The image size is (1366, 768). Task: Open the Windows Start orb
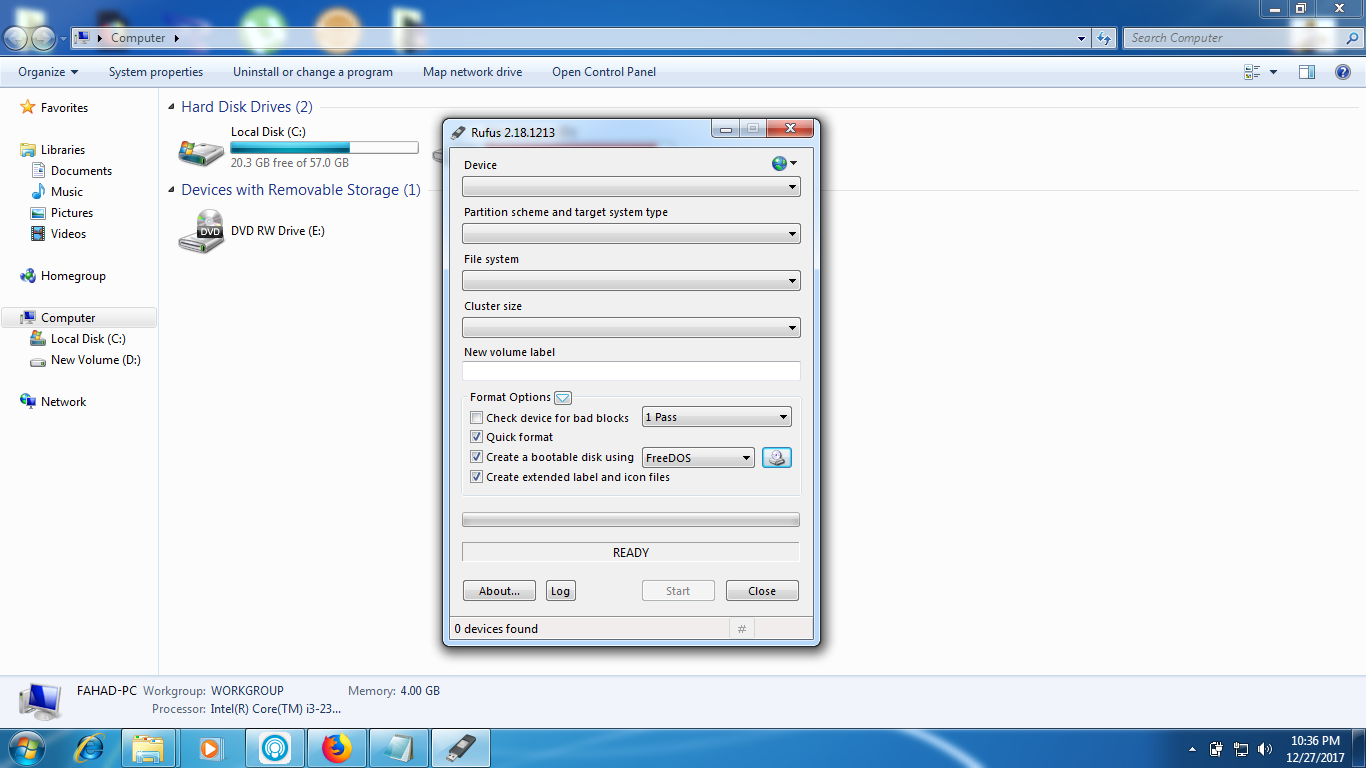[x=27, y=748]
